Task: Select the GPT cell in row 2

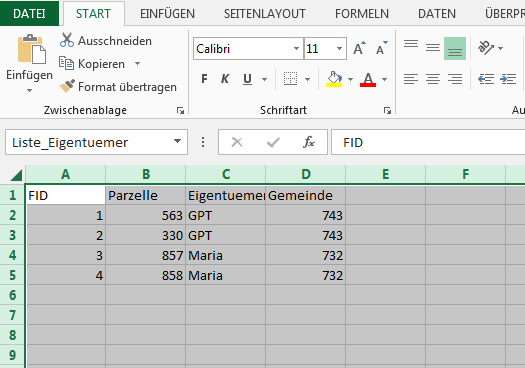Action: 226,215
